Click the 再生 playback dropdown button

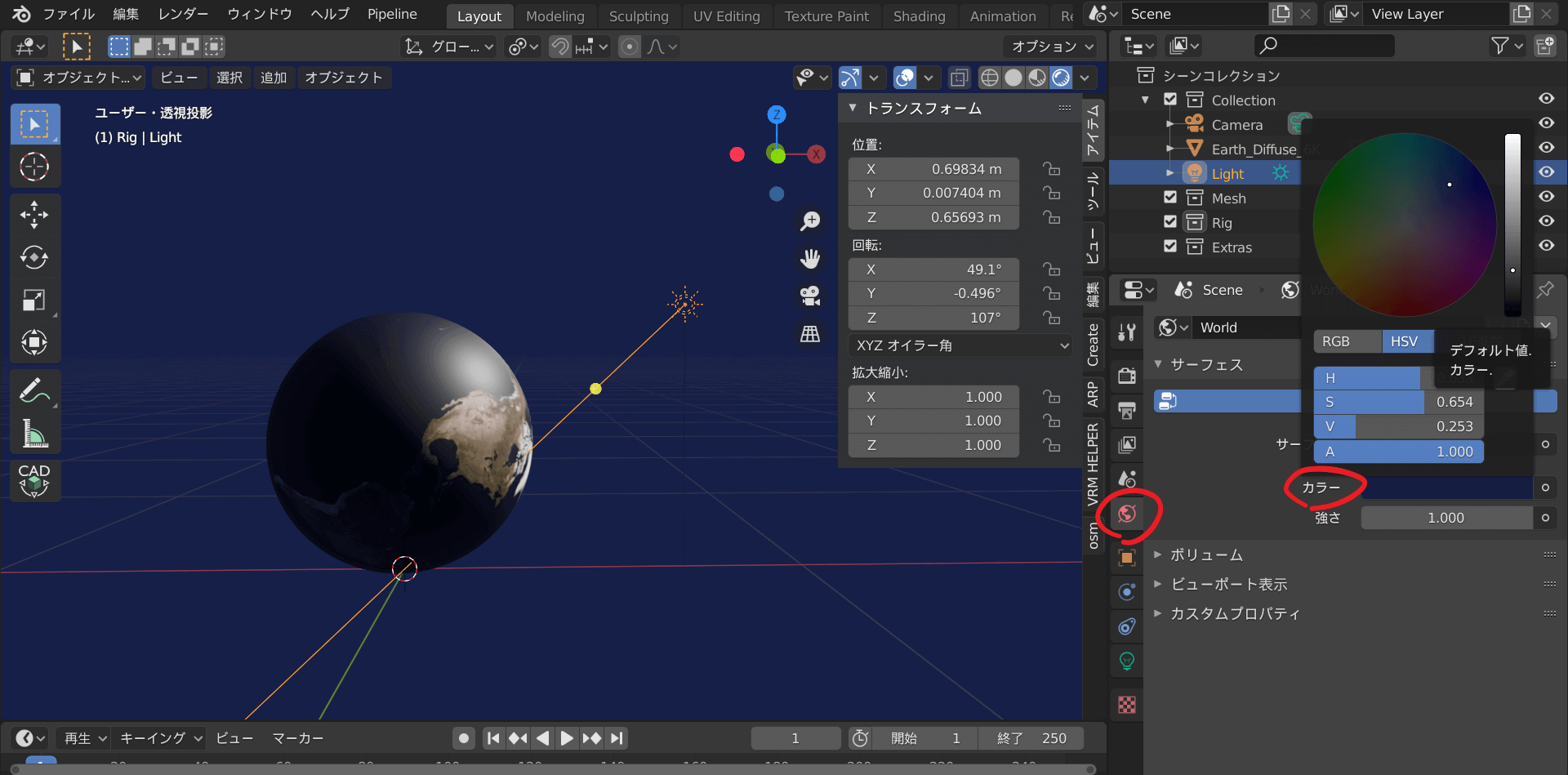pos(84,738)
